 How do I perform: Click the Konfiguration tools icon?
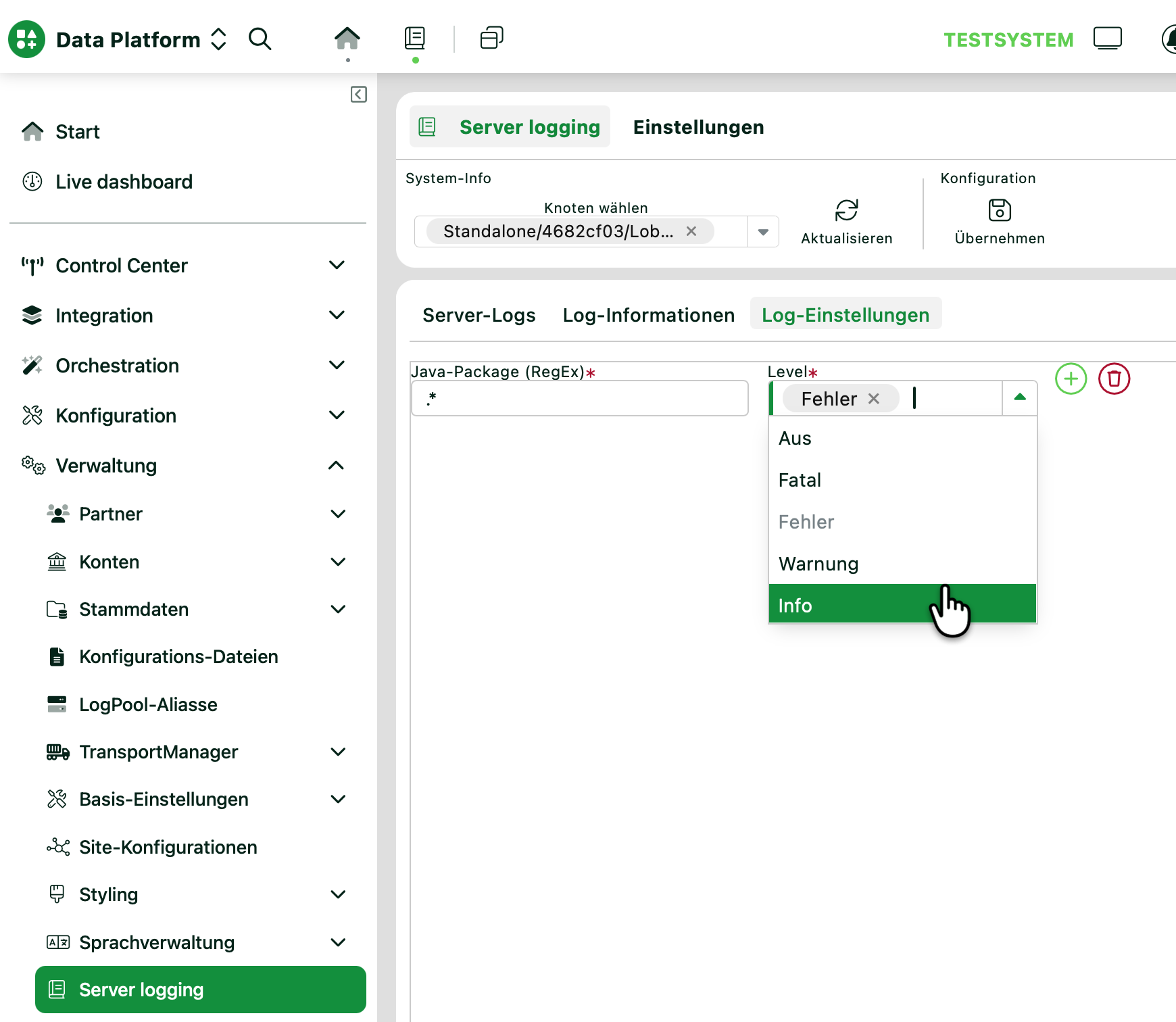pyautogui.click(x=32, y=416)
